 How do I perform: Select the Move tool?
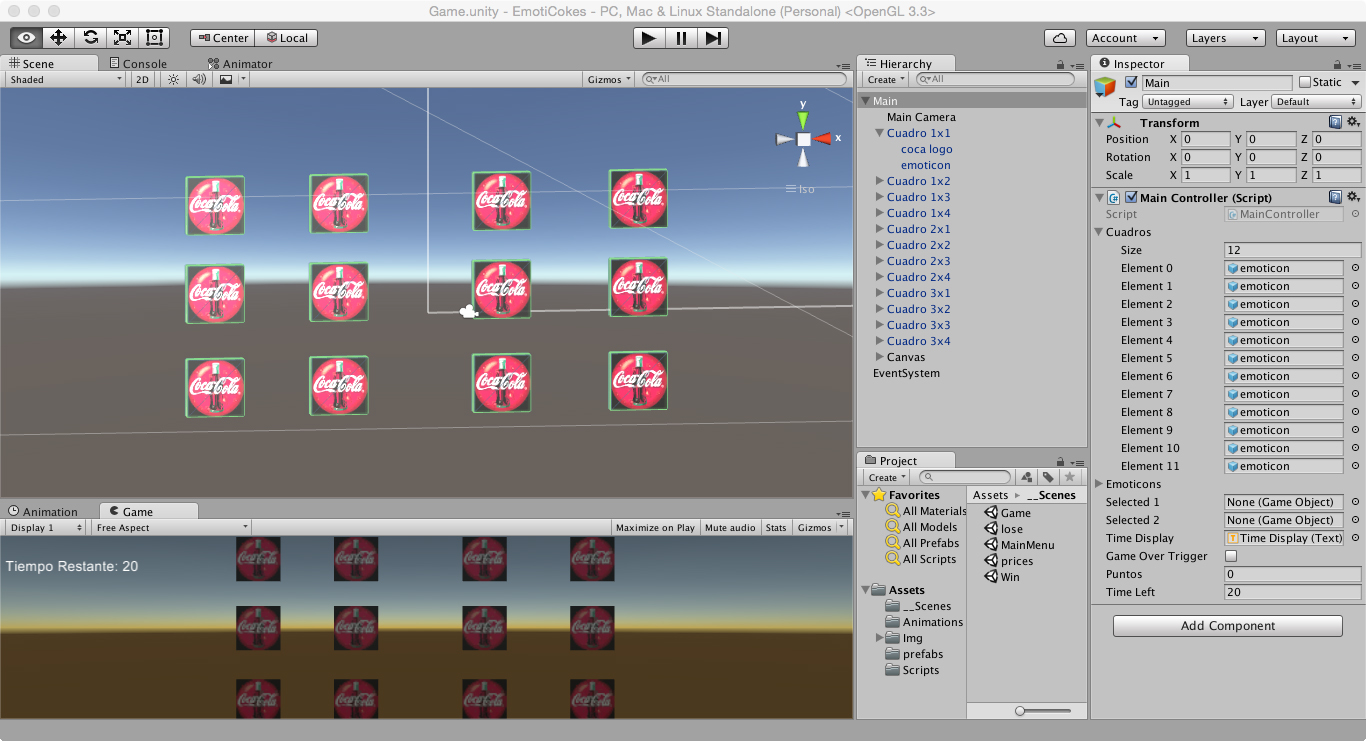[58, 38]
